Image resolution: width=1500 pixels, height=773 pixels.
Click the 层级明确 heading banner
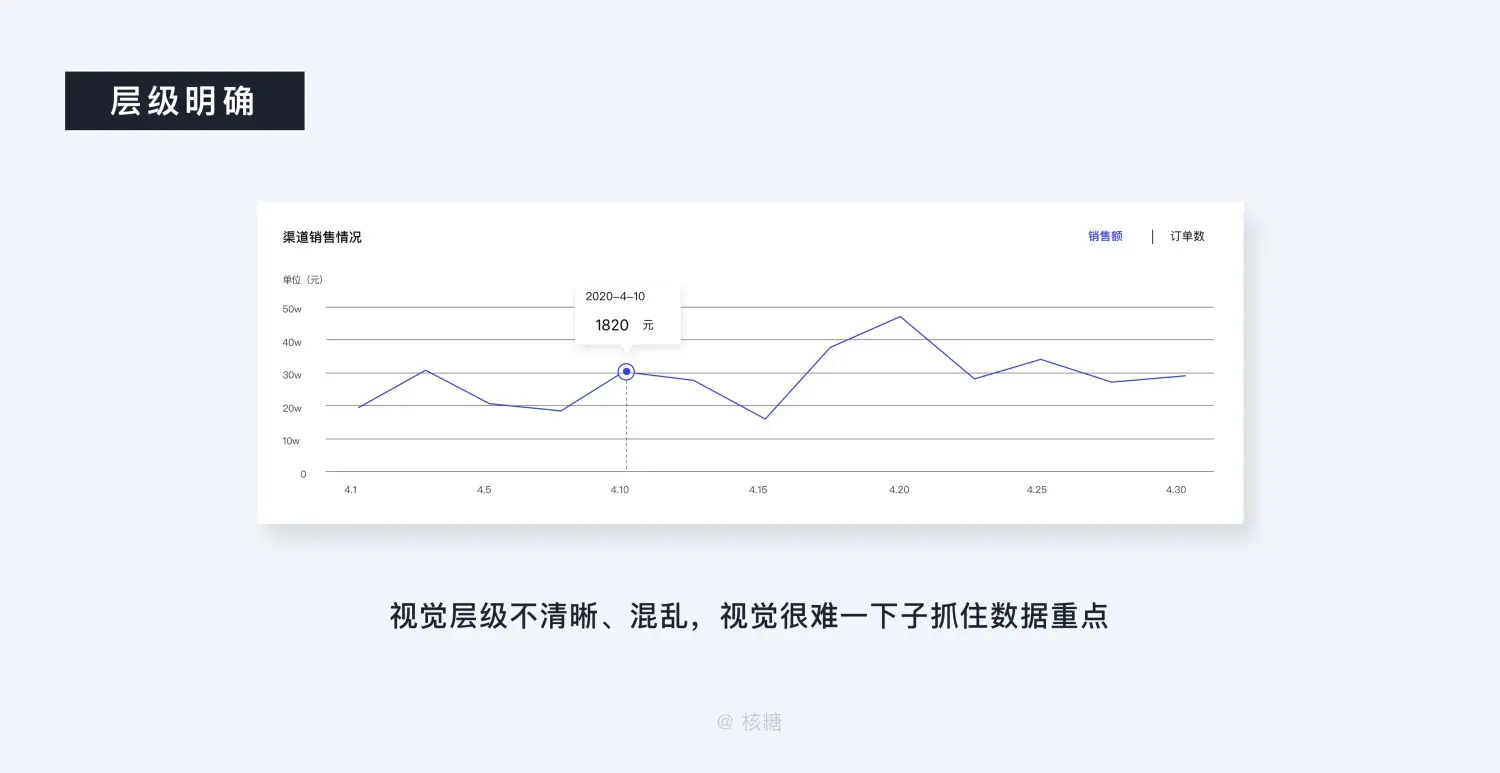pyautogui.click(x=185, y=101)
